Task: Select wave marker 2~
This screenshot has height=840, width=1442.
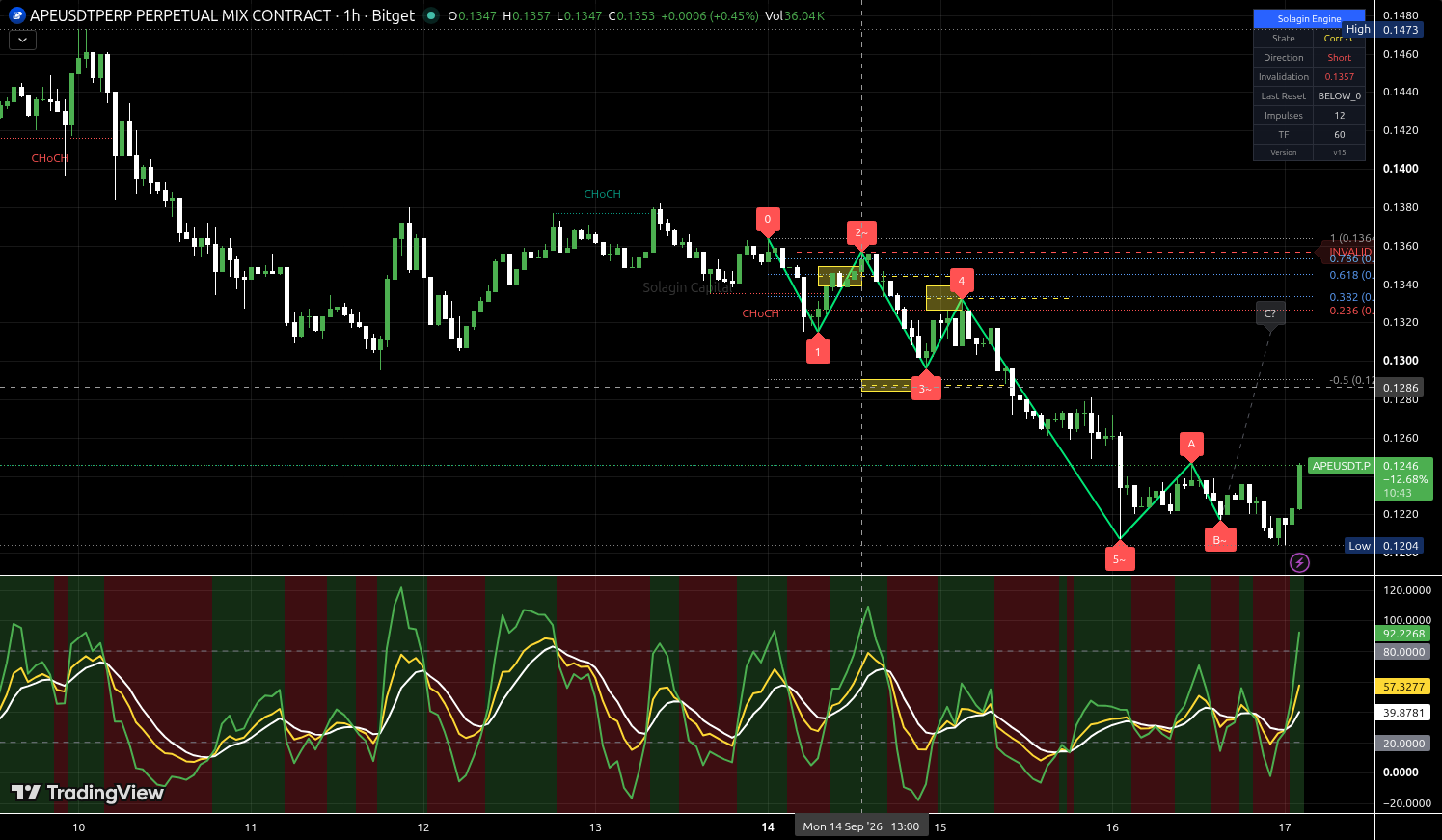Action: 861,234
